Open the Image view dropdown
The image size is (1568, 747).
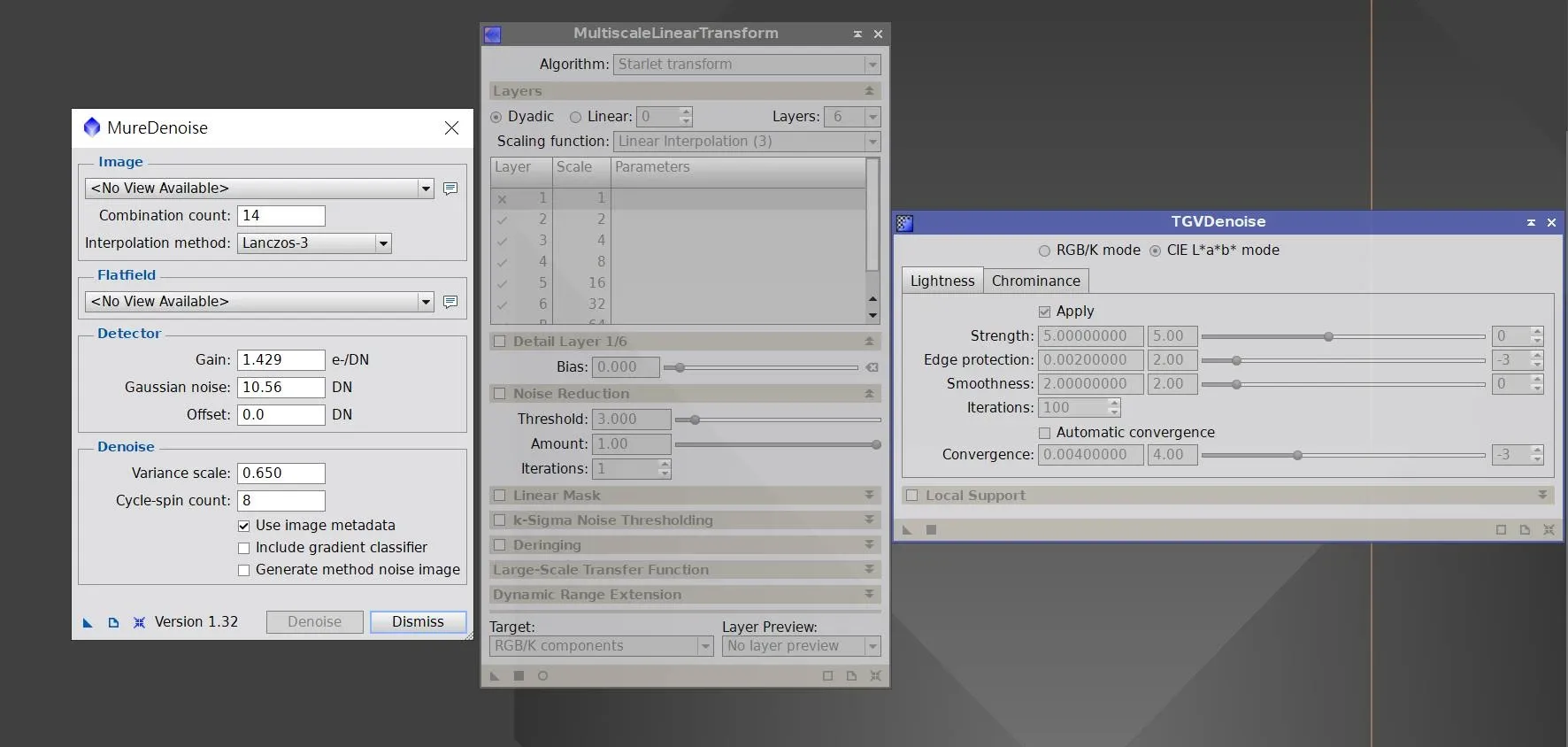tap(259, 189)
